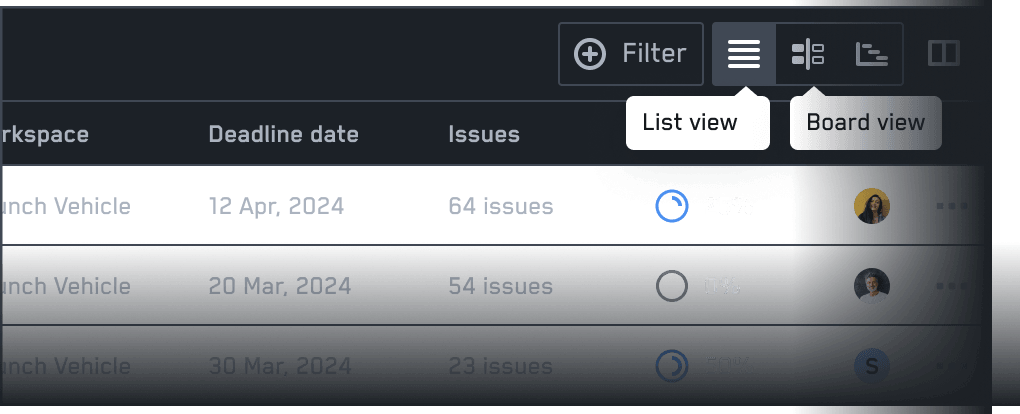Click the S avatar on 23 issues row
Screen dimensions: 1020x414
872,366
